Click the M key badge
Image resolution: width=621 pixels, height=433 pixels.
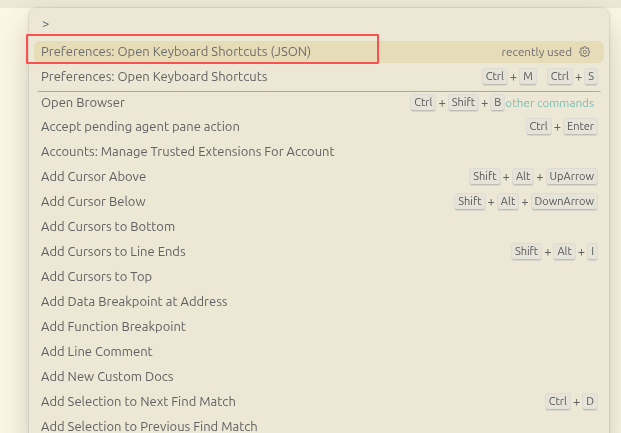[x=528, y=76]
